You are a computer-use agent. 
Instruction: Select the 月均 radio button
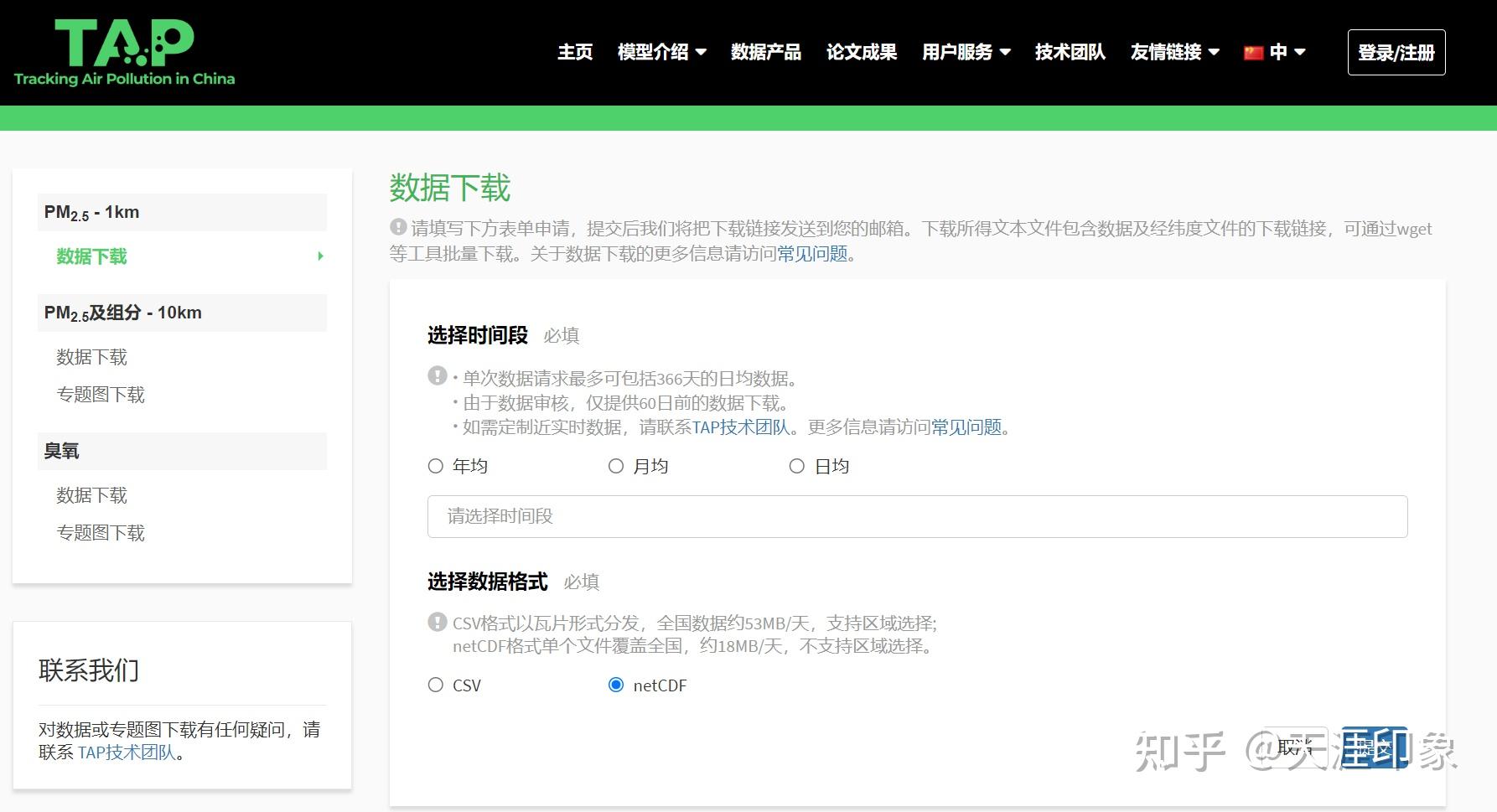616,465
